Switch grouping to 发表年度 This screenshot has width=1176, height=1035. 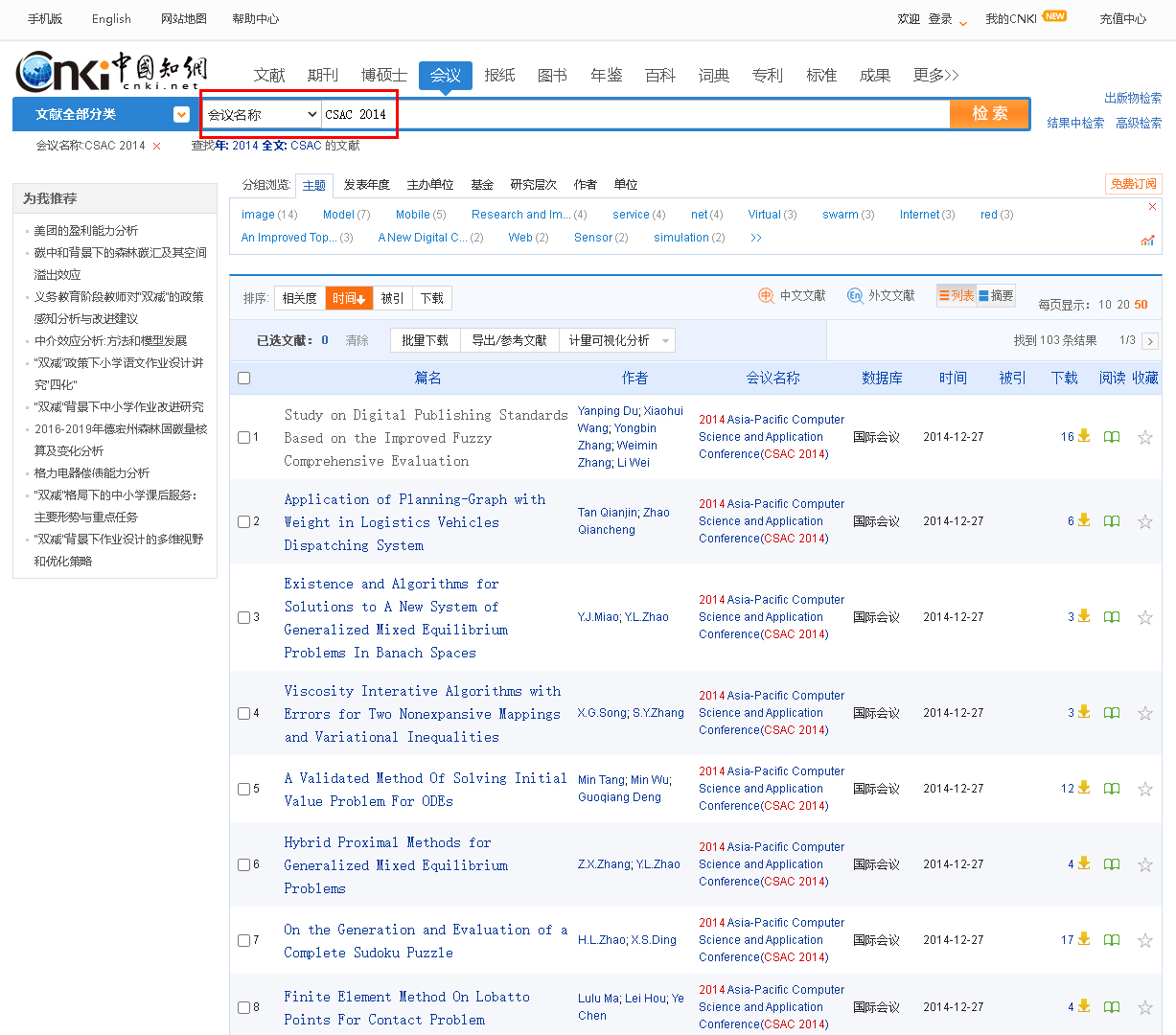(367, 184)
